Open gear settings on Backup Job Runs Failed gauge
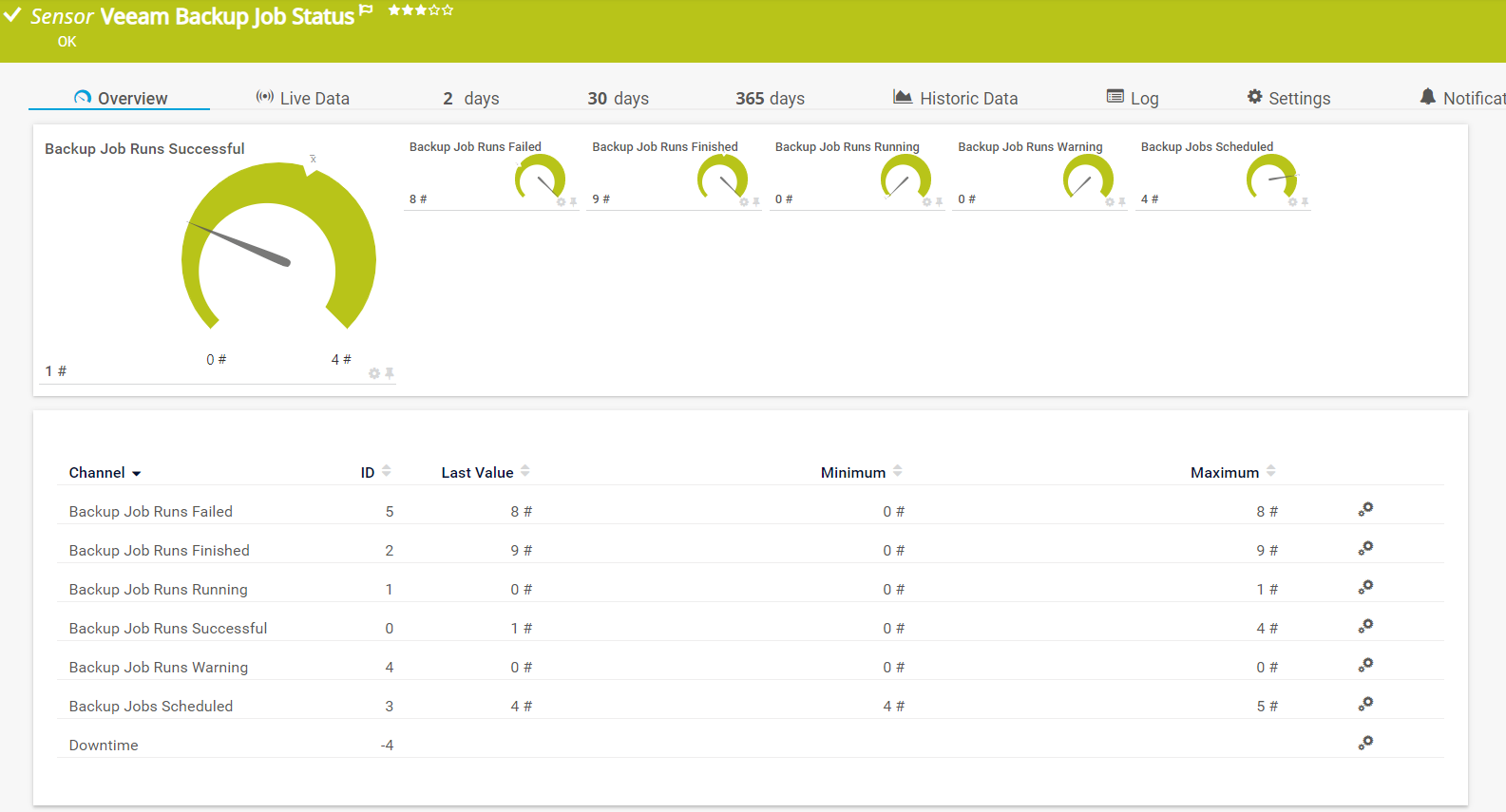This screenshot has height=812, width=1506. (561, 202)
